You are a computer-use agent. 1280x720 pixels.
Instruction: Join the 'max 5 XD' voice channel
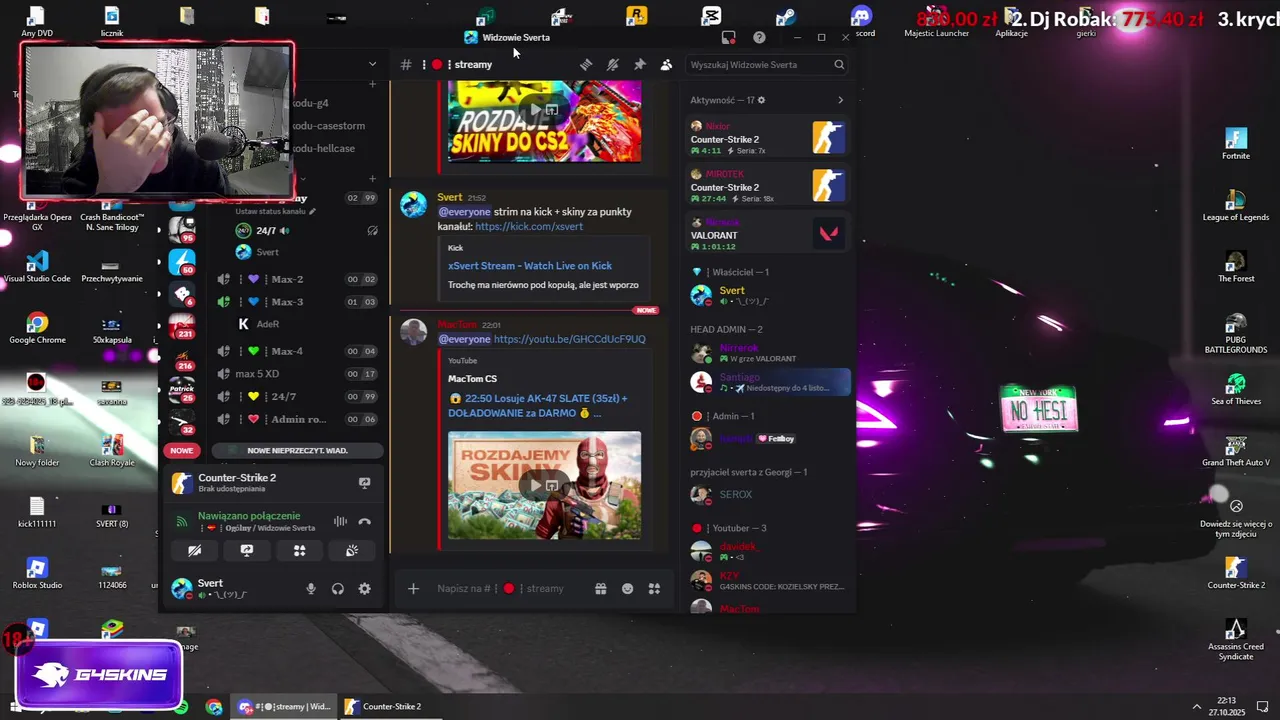298,374
